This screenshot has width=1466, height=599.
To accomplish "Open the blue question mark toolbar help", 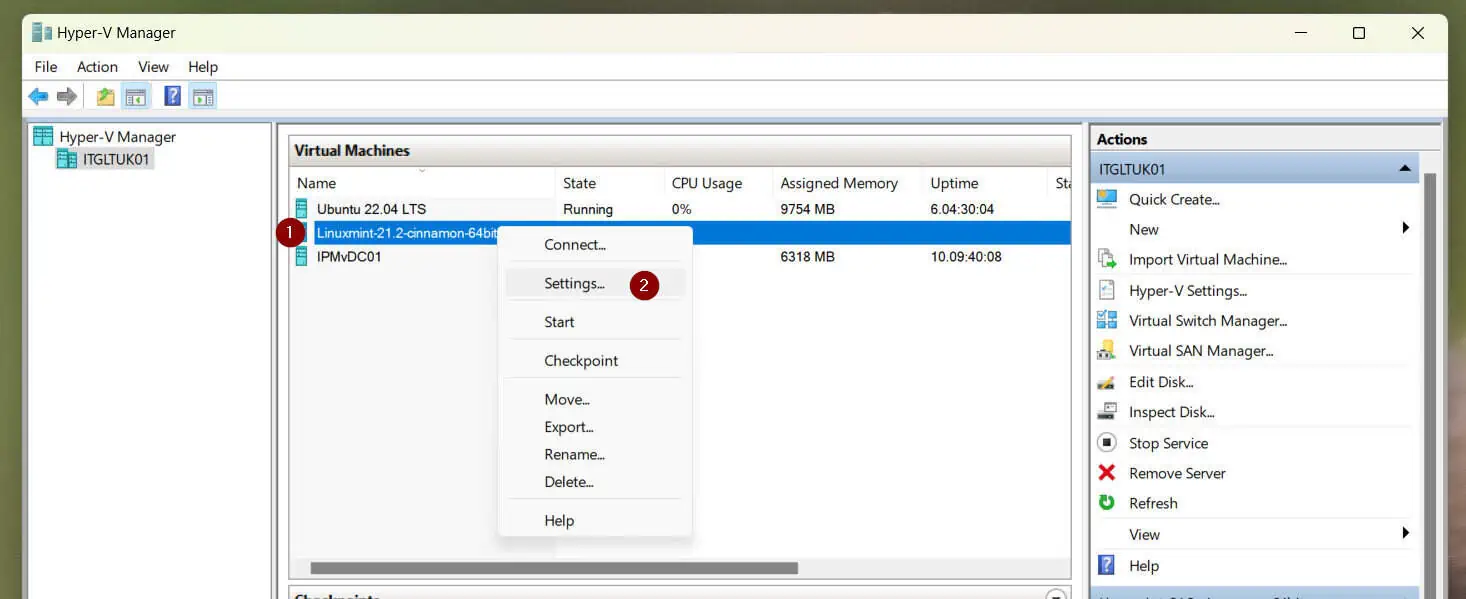I will coord(172,97).
